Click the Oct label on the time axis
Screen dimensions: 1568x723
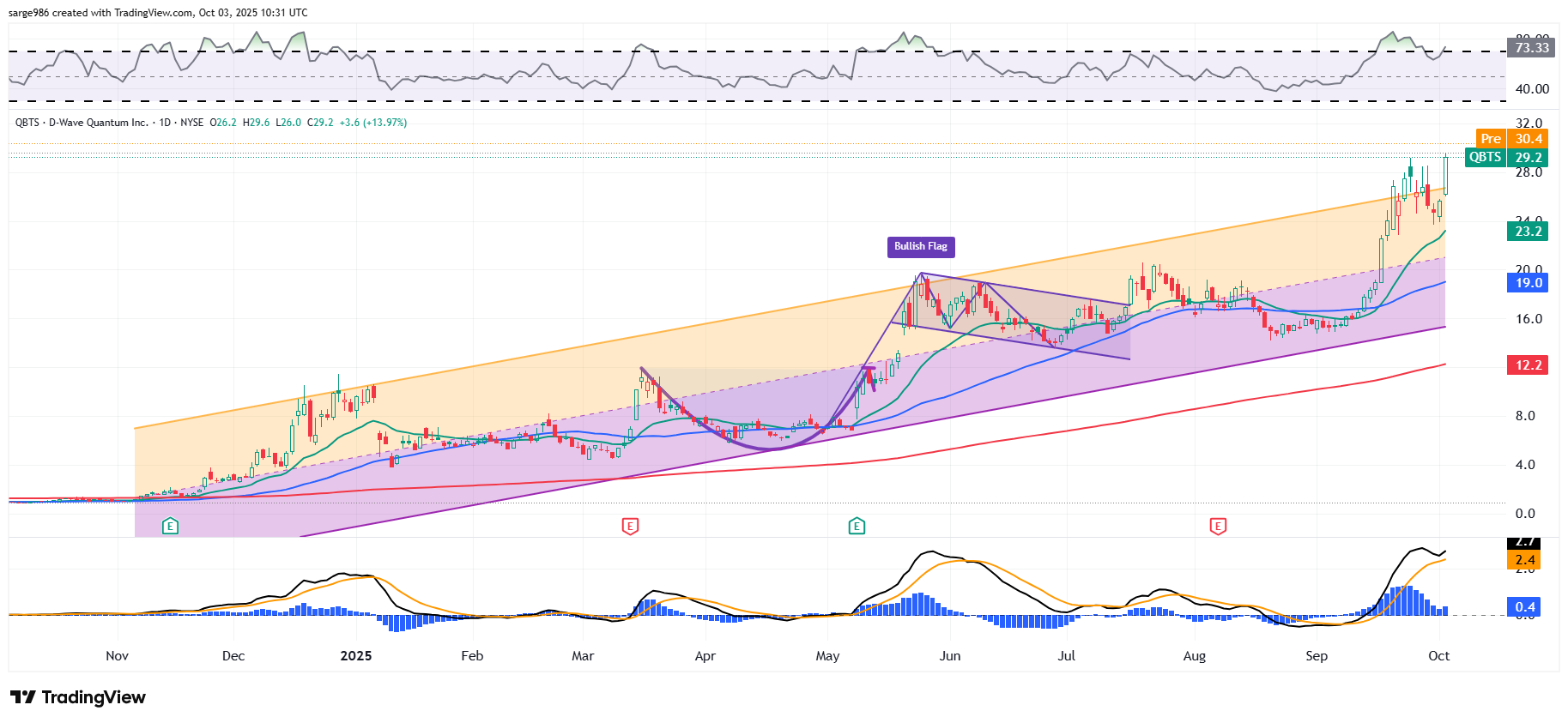click(1438, 656)
